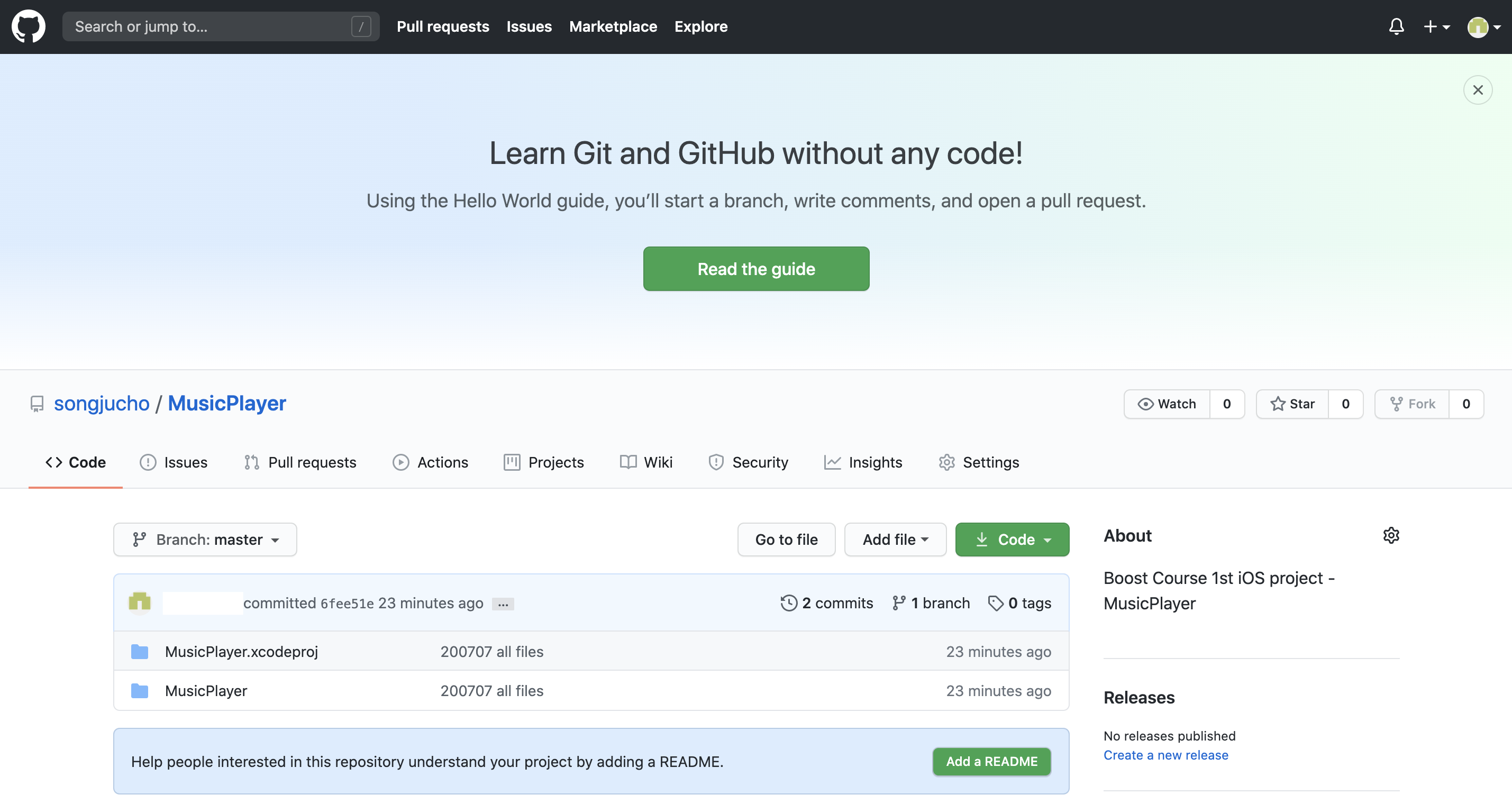The image size is (1512, 804).
Task: Click the GitHub Octocat logo
Action: coord(28,26)
